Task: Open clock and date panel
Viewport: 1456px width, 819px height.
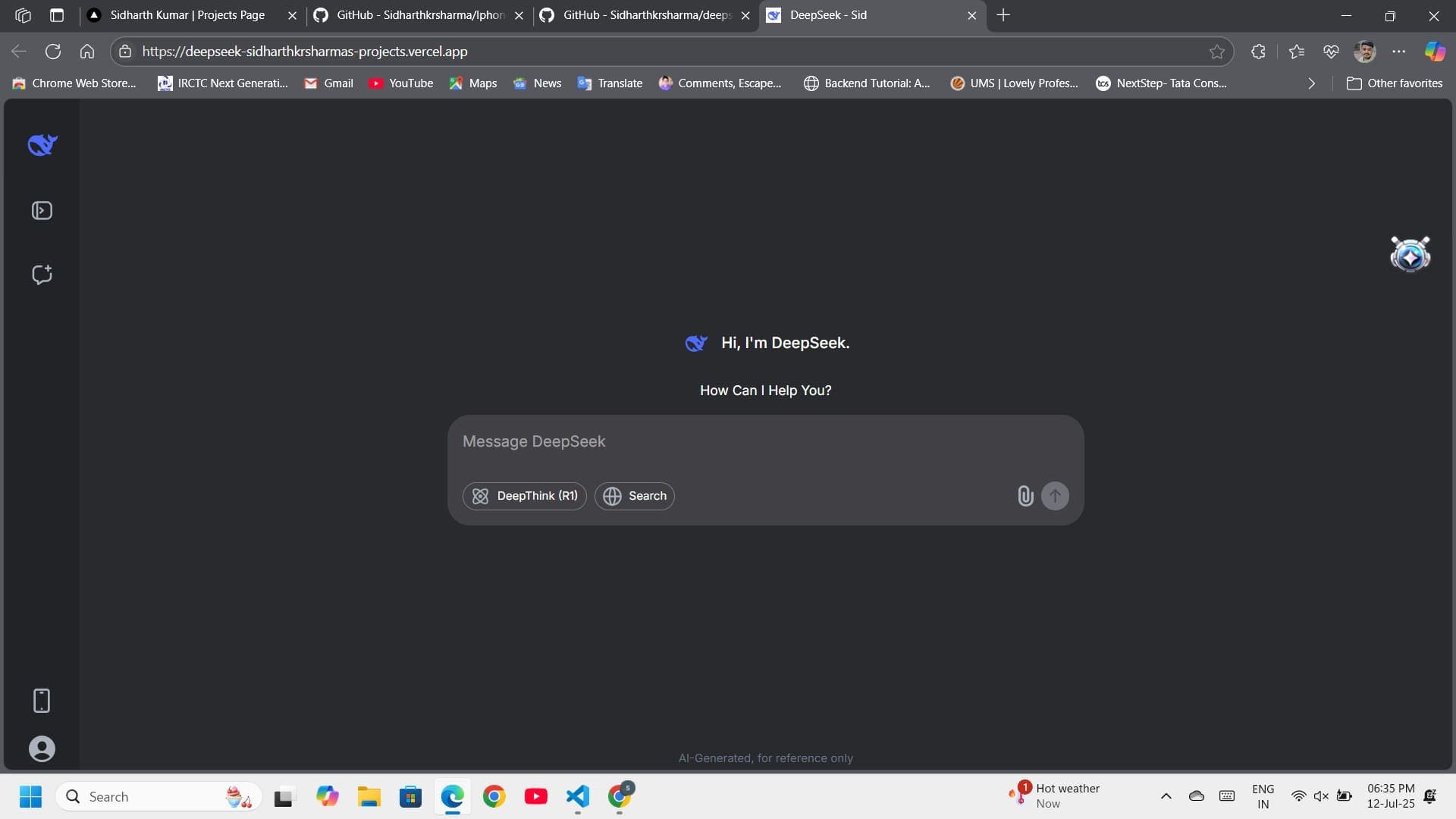Action: pos(1391,796)
